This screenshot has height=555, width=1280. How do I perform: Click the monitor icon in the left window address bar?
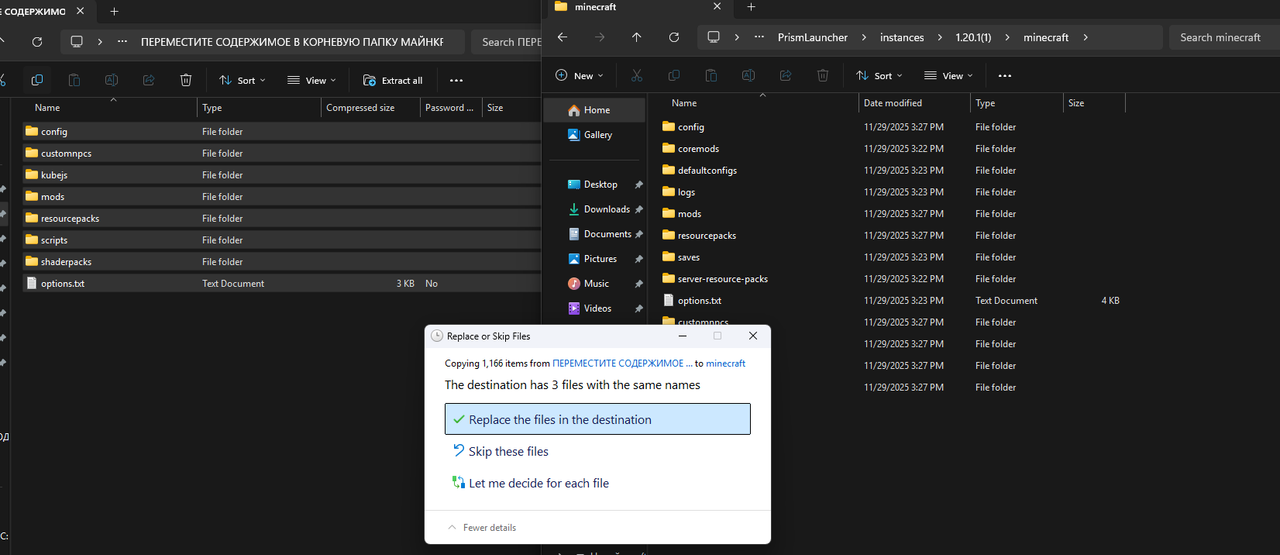tap(76, 42)
